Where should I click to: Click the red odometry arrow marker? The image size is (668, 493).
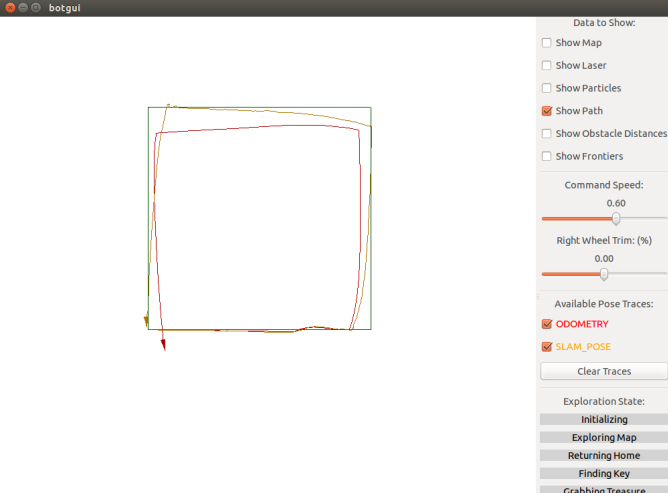163,345
